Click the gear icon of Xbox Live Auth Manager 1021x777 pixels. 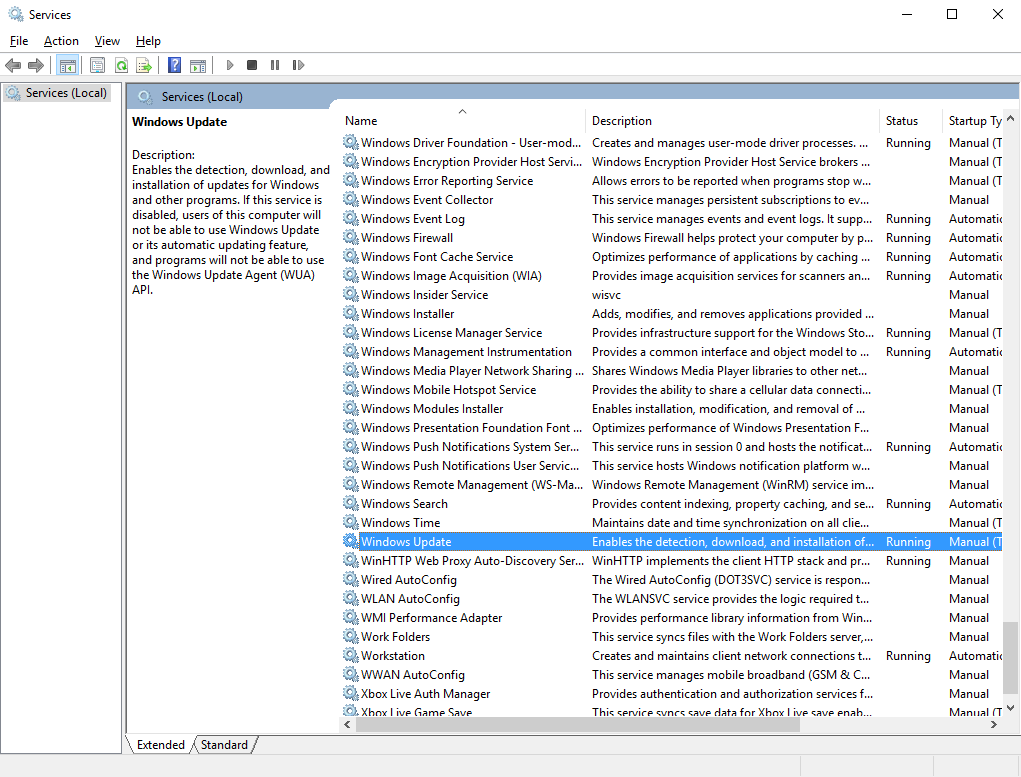pos(351,693)
